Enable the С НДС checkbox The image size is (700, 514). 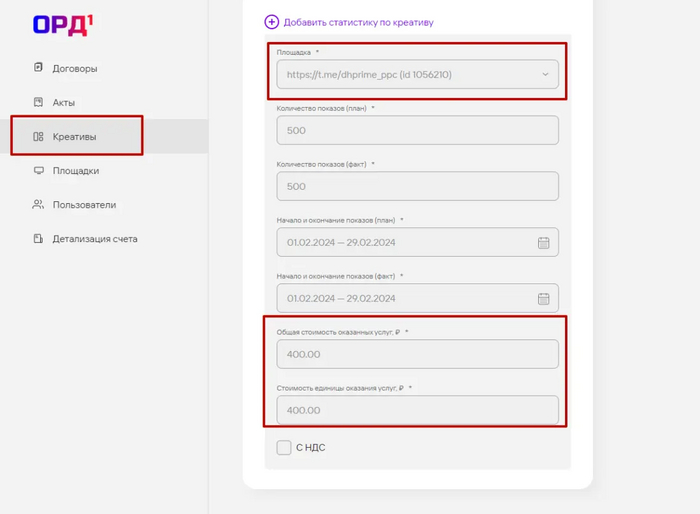284,447
